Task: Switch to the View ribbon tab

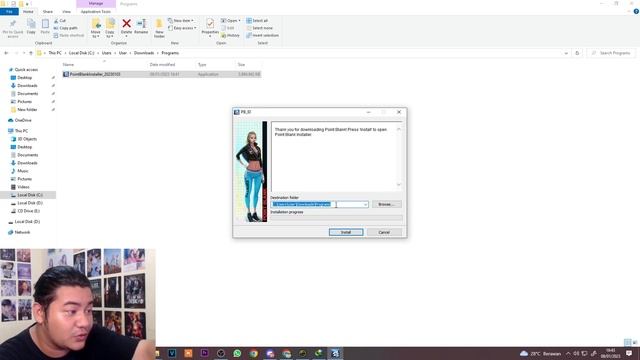Action: click(66, 11)
